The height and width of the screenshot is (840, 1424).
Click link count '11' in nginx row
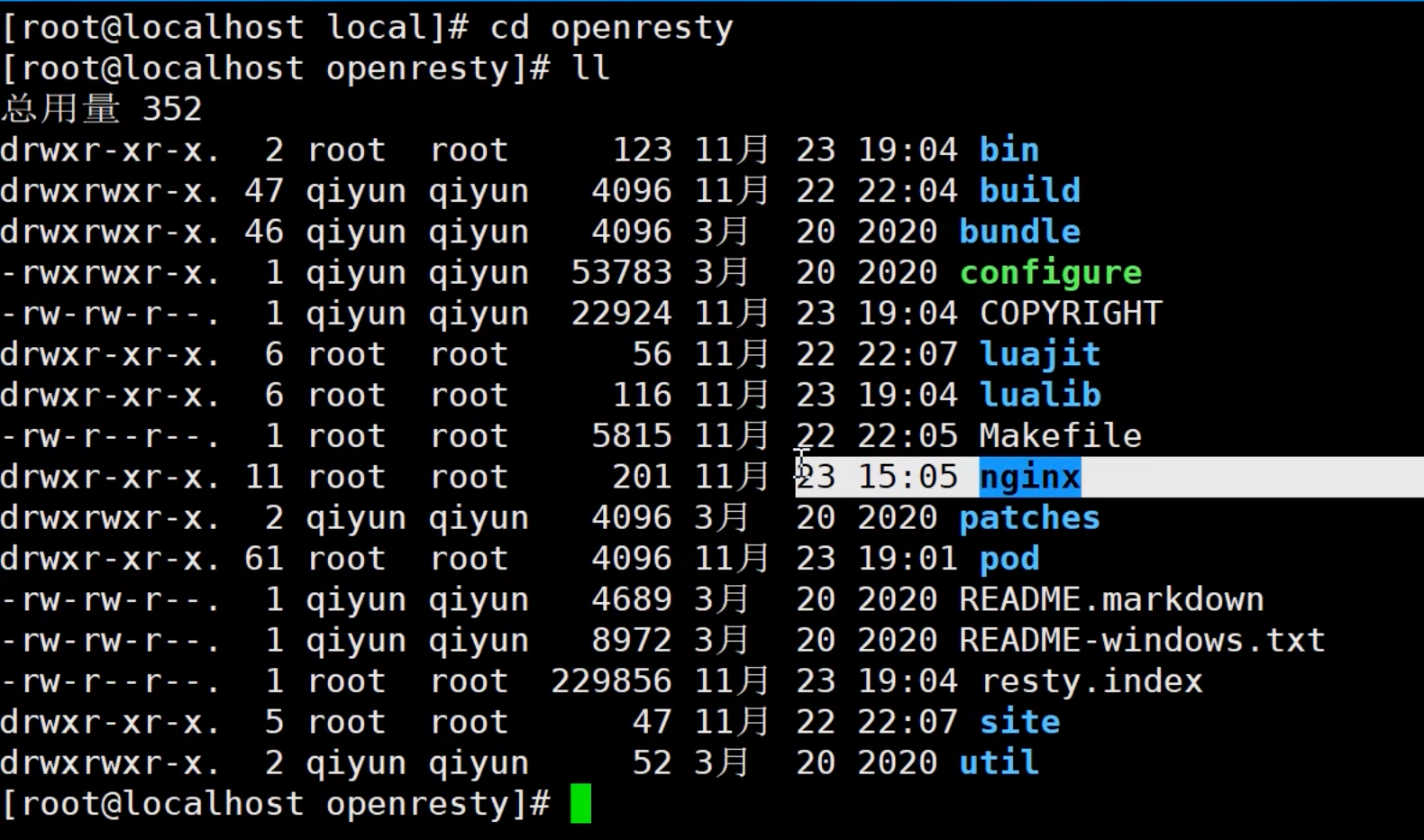(264, 477)
